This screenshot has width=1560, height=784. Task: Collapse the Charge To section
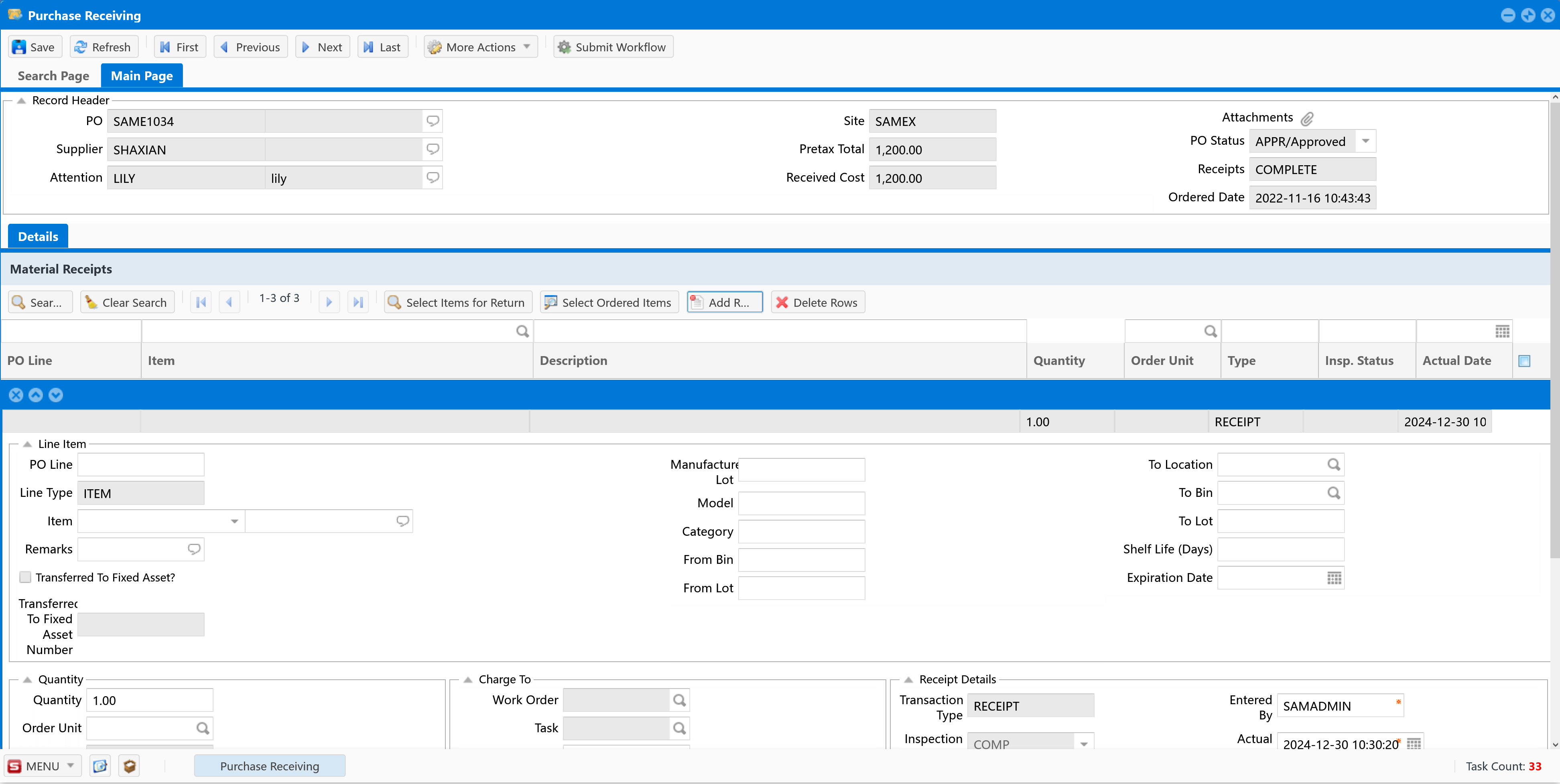coord(468,679)
